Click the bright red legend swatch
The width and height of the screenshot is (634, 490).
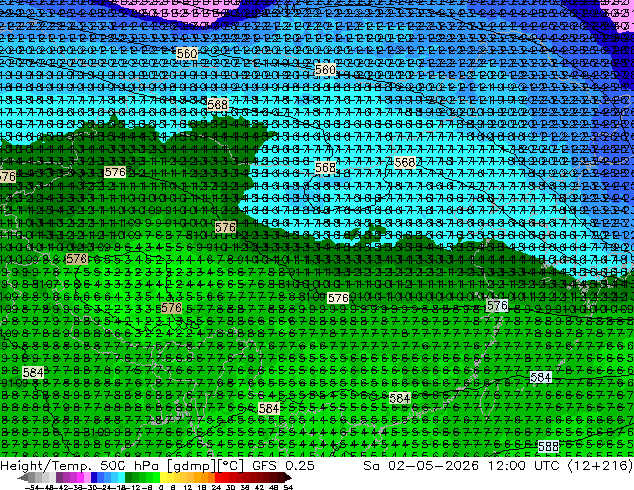pyautogui.click(x=218, y=478)
